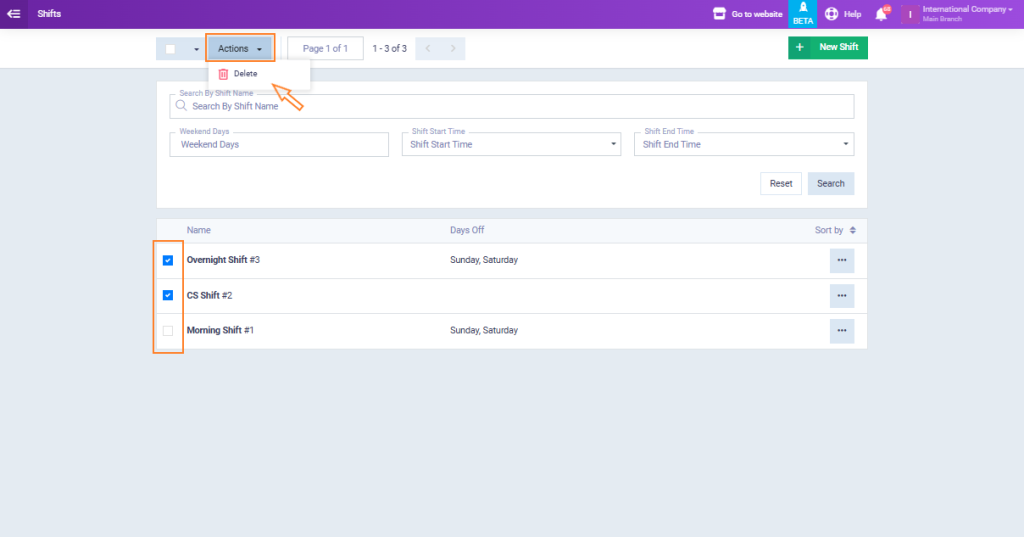Choose Delete from the Actions menu

[245, 74]
